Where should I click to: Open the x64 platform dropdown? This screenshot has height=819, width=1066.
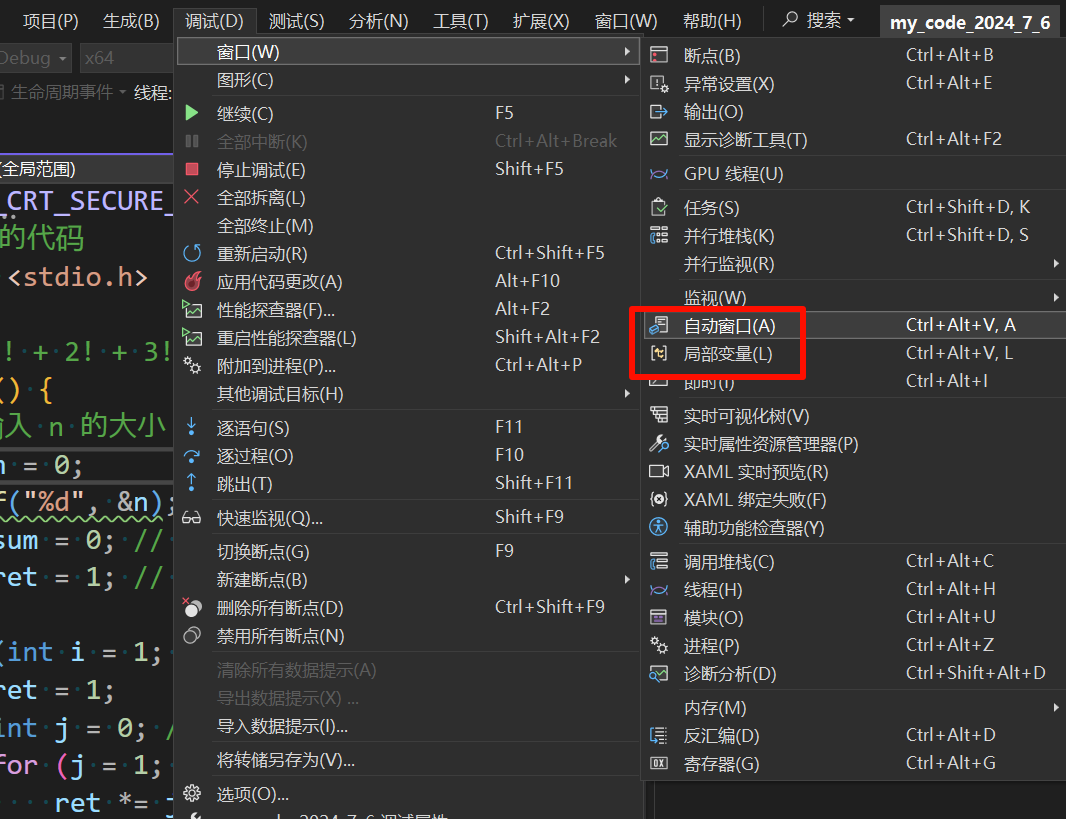point(120,58)
